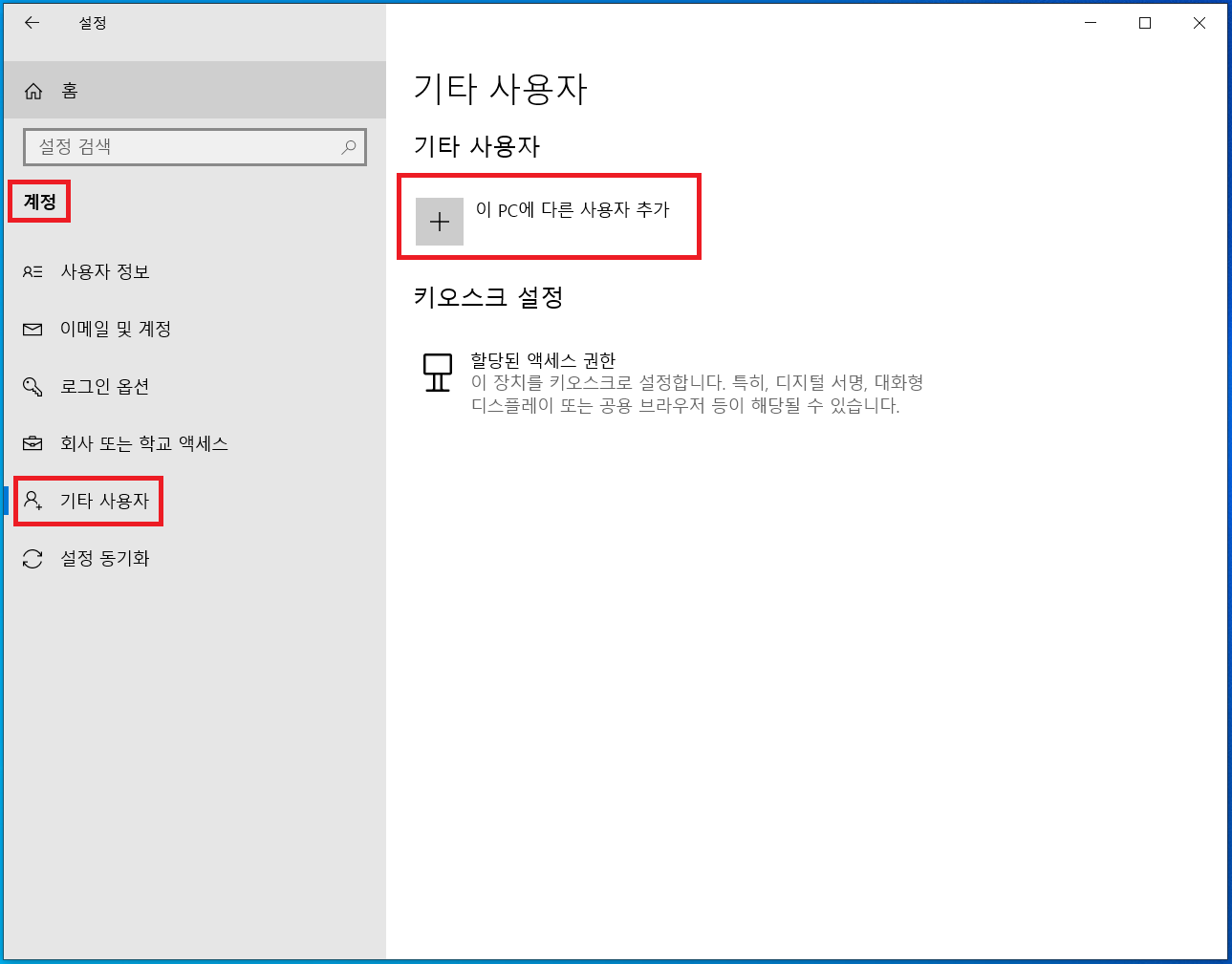Close the 설정 window
The image size is (1232, 964).
(x=1200, y=23)
